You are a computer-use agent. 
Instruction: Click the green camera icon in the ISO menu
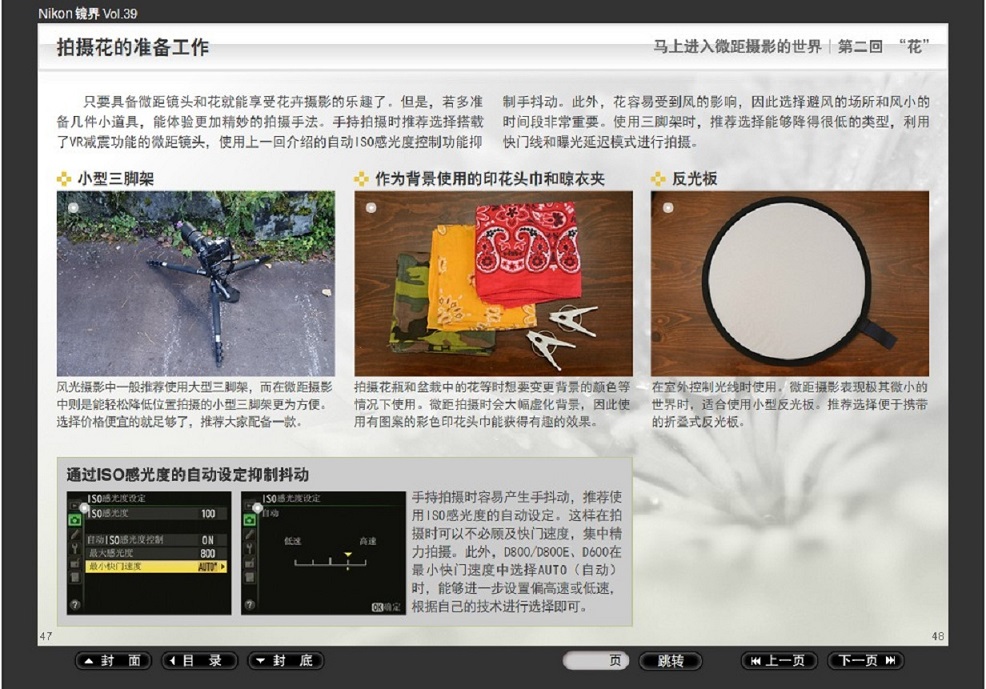point(75,520)
